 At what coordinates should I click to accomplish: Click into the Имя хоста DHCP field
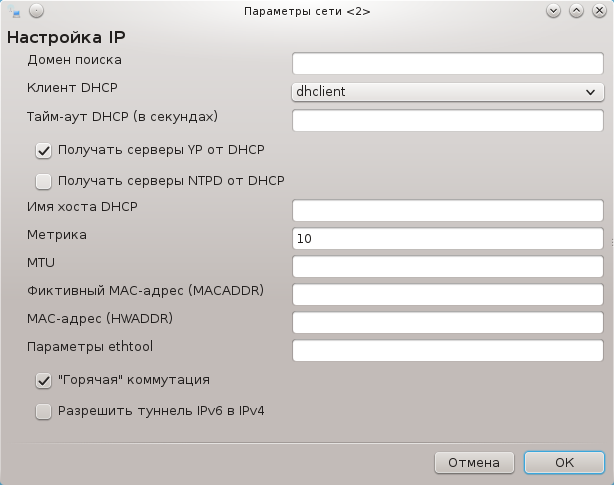(x=448, y=210)
